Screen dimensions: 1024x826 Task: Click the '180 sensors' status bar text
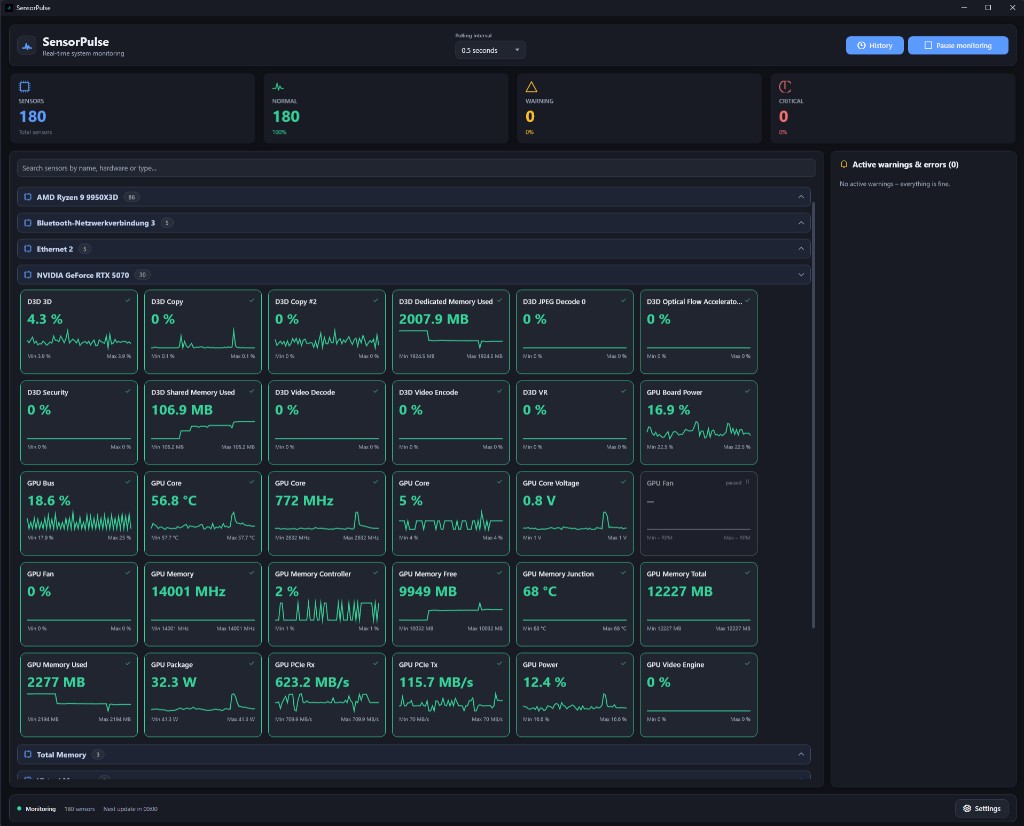pyautogui.click(x=79, y=809)
